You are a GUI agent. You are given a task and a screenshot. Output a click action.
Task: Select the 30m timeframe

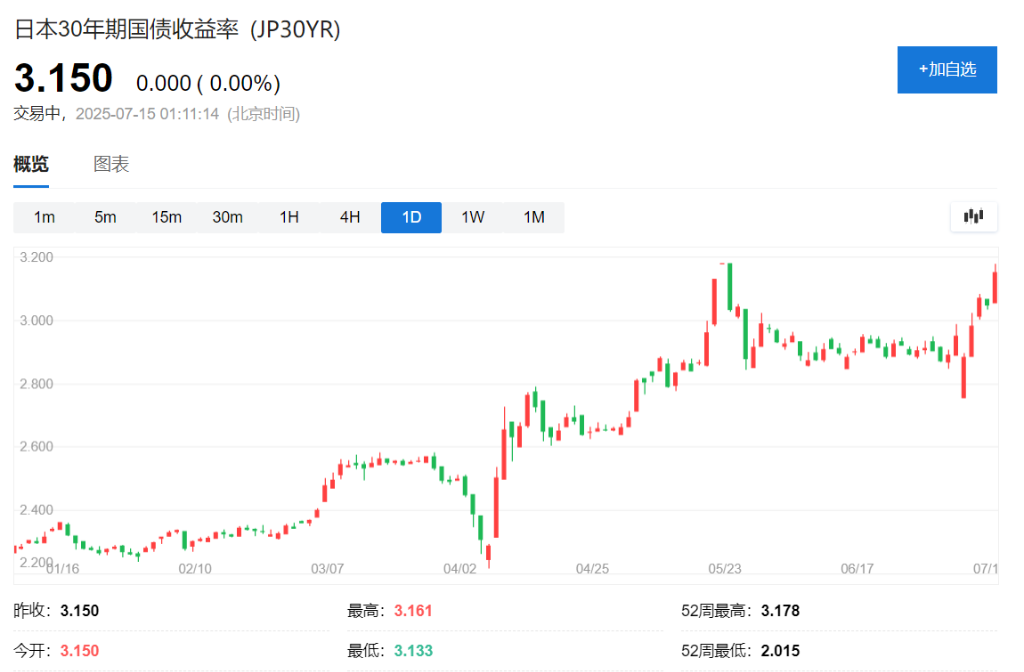227,216
